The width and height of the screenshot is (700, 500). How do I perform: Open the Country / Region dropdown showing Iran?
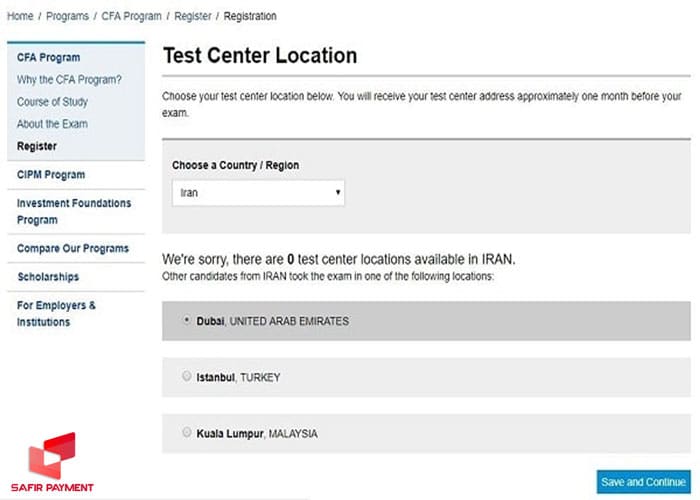click(258, 193)
